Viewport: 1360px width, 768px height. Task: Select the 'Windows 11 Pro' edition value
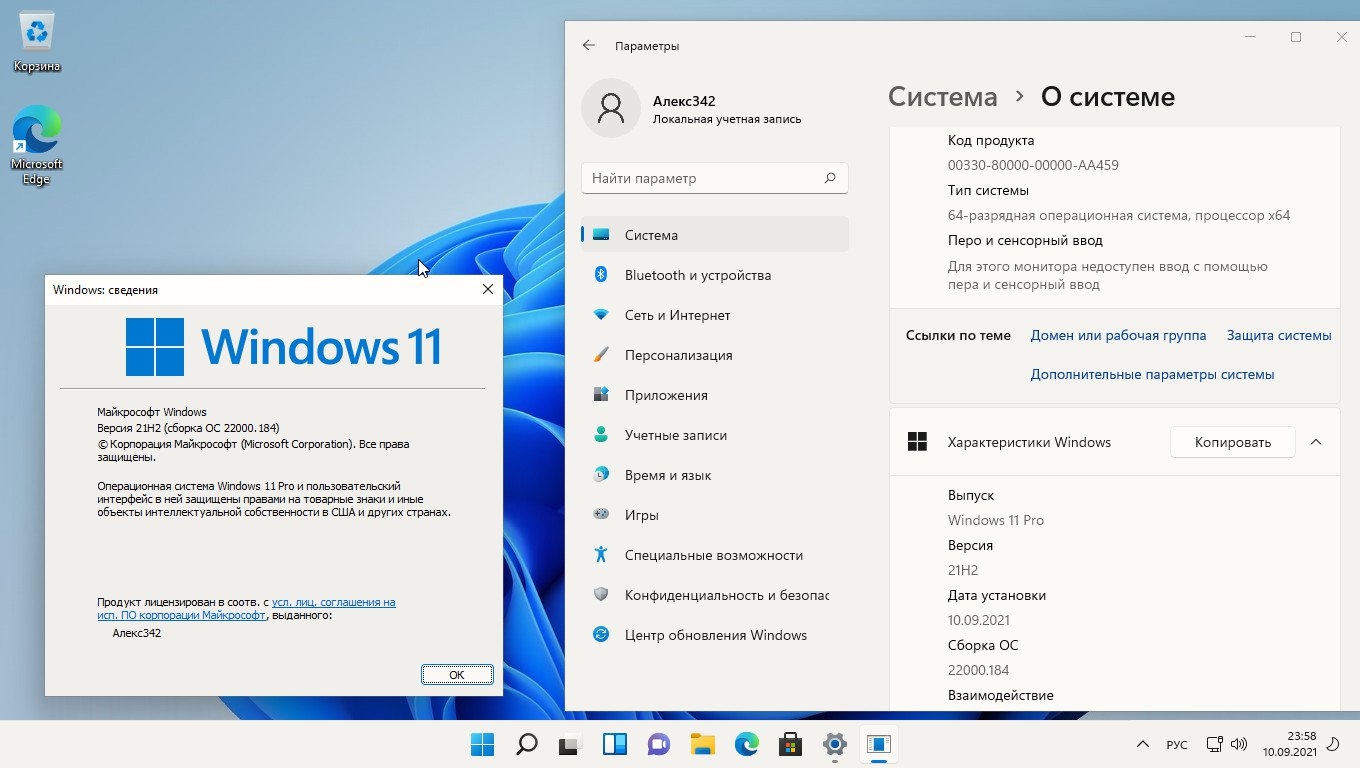[996, 520]
